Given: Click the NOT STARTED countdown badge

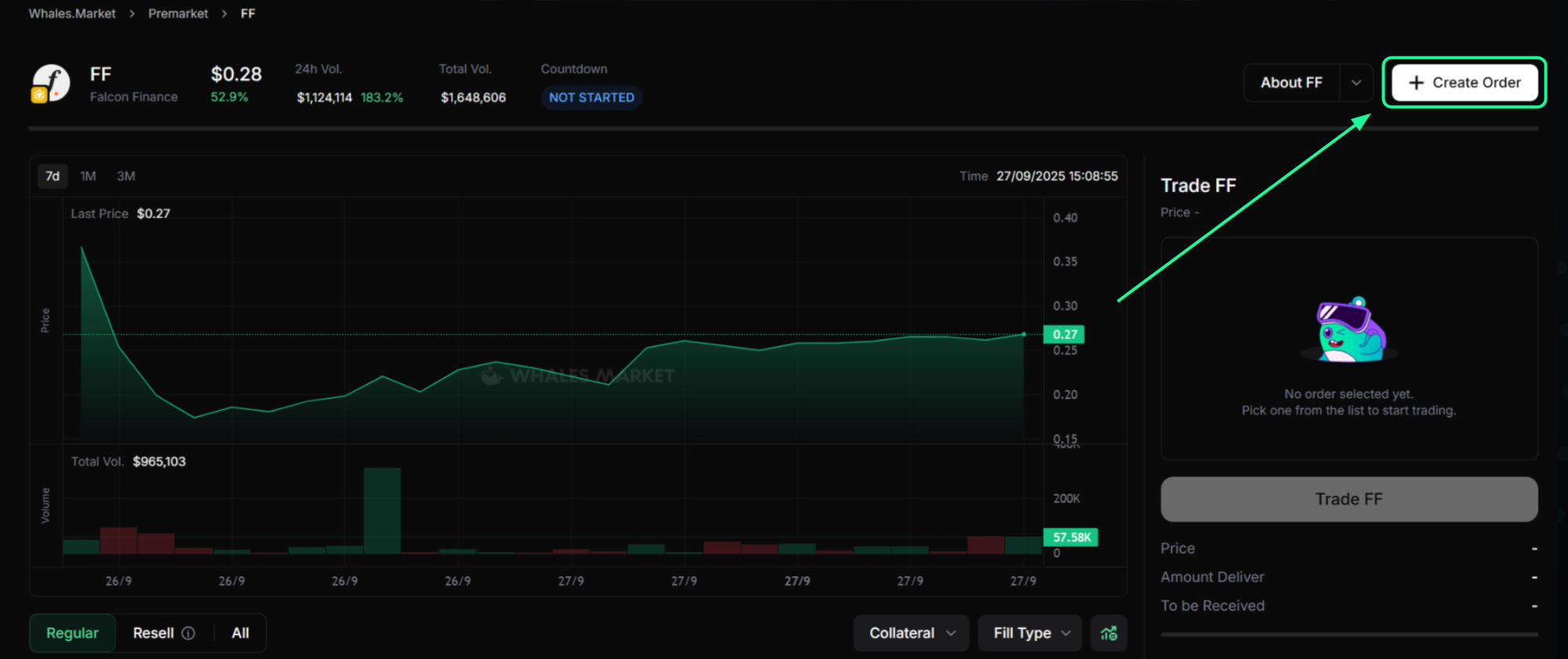Looking at the screenshot, I should (591, 98).
